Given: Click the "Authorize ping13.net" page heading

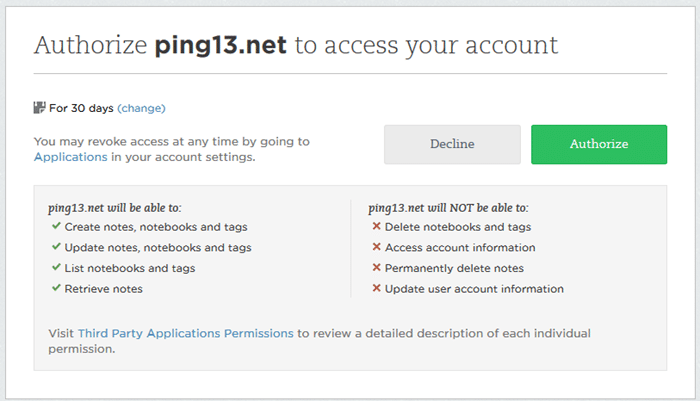Looking at the screenshot, I should 295,46.
